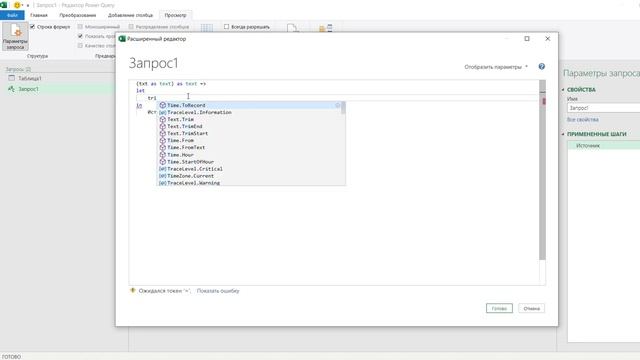Click the query dependencies icon in the ribbon
640x360 pixels.
326,28
